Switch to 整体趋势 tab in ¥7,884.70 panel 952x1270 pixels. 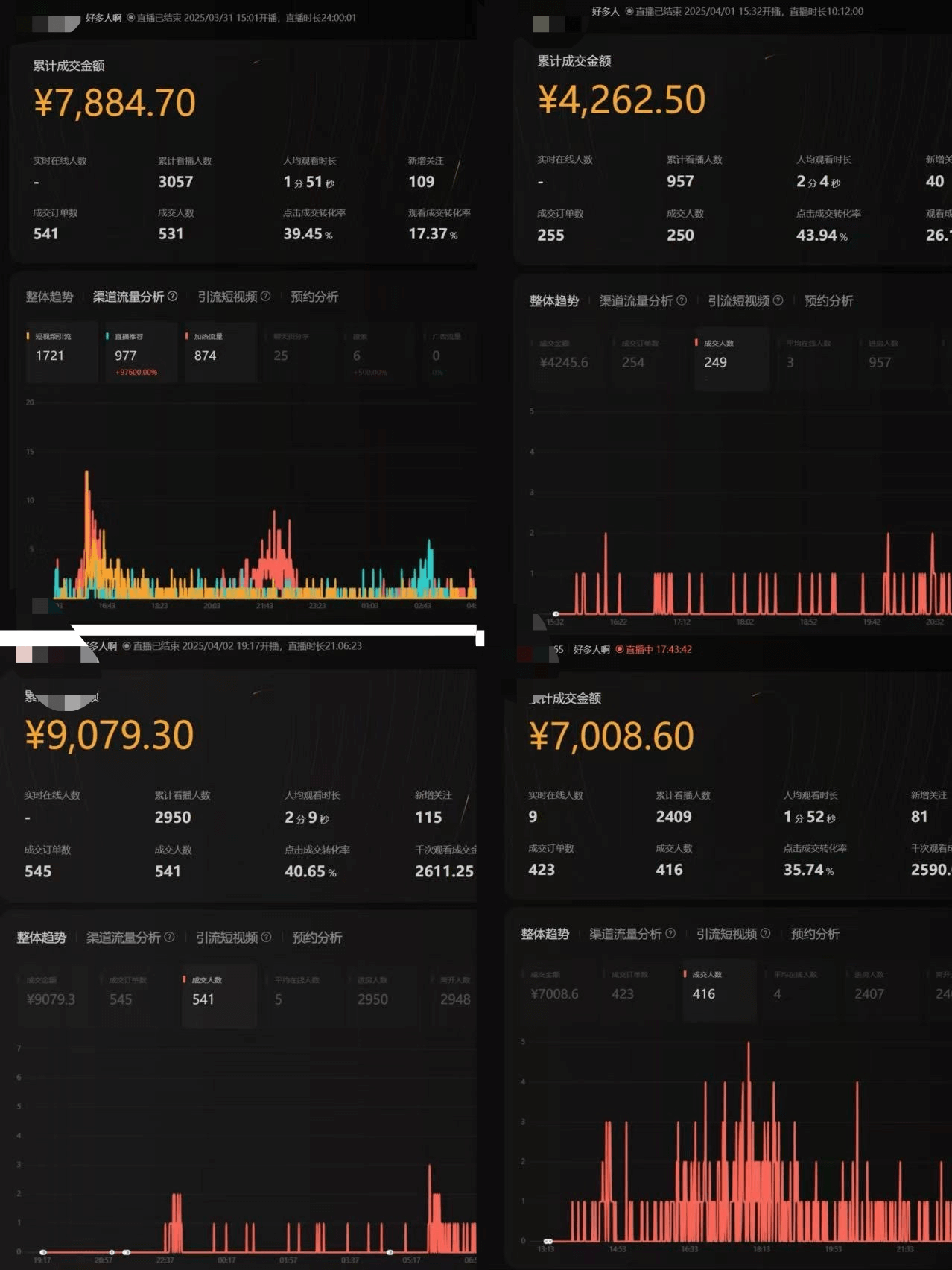(x=49, y=297)
